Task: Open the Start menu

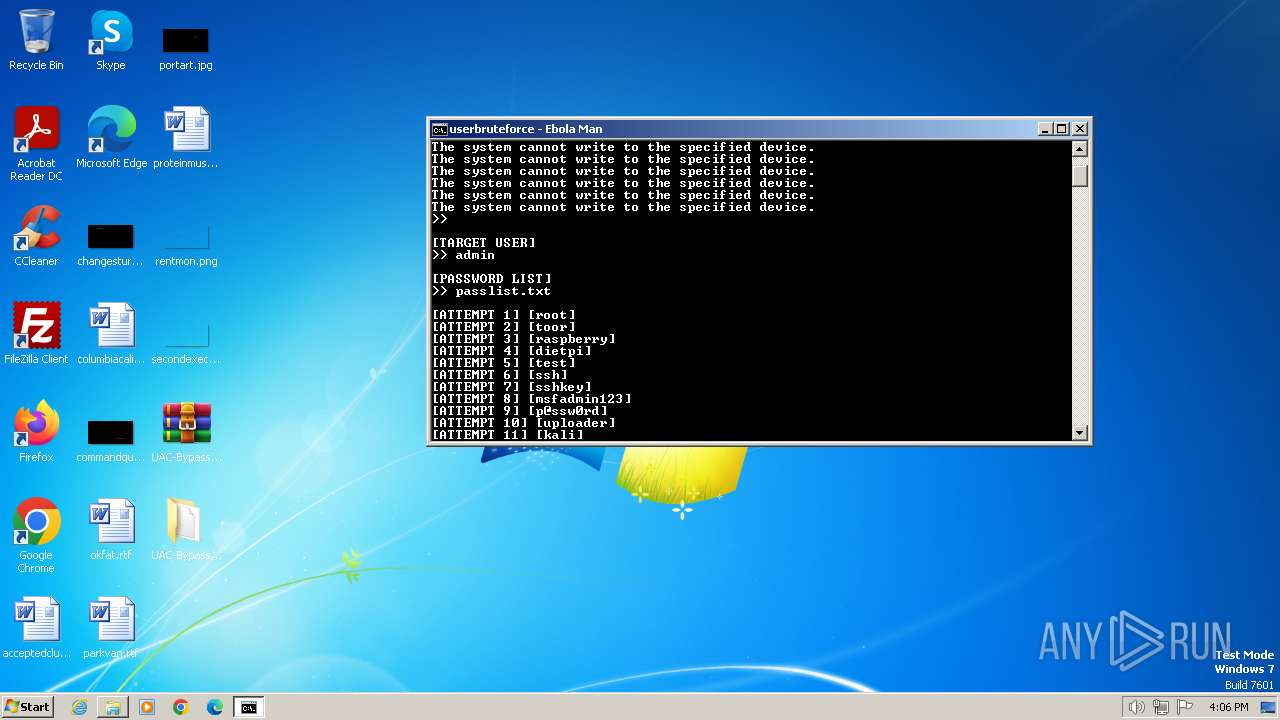Action: click(x=27, y=707)
